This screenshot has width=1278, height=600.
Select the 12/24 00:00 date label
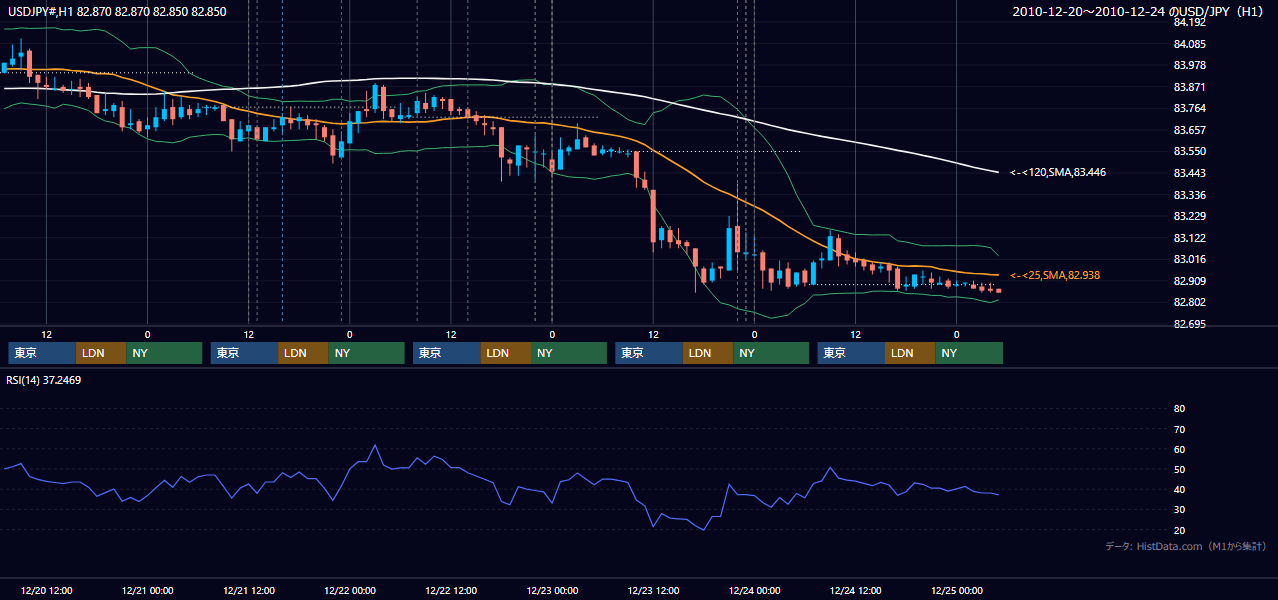(754, 590)
